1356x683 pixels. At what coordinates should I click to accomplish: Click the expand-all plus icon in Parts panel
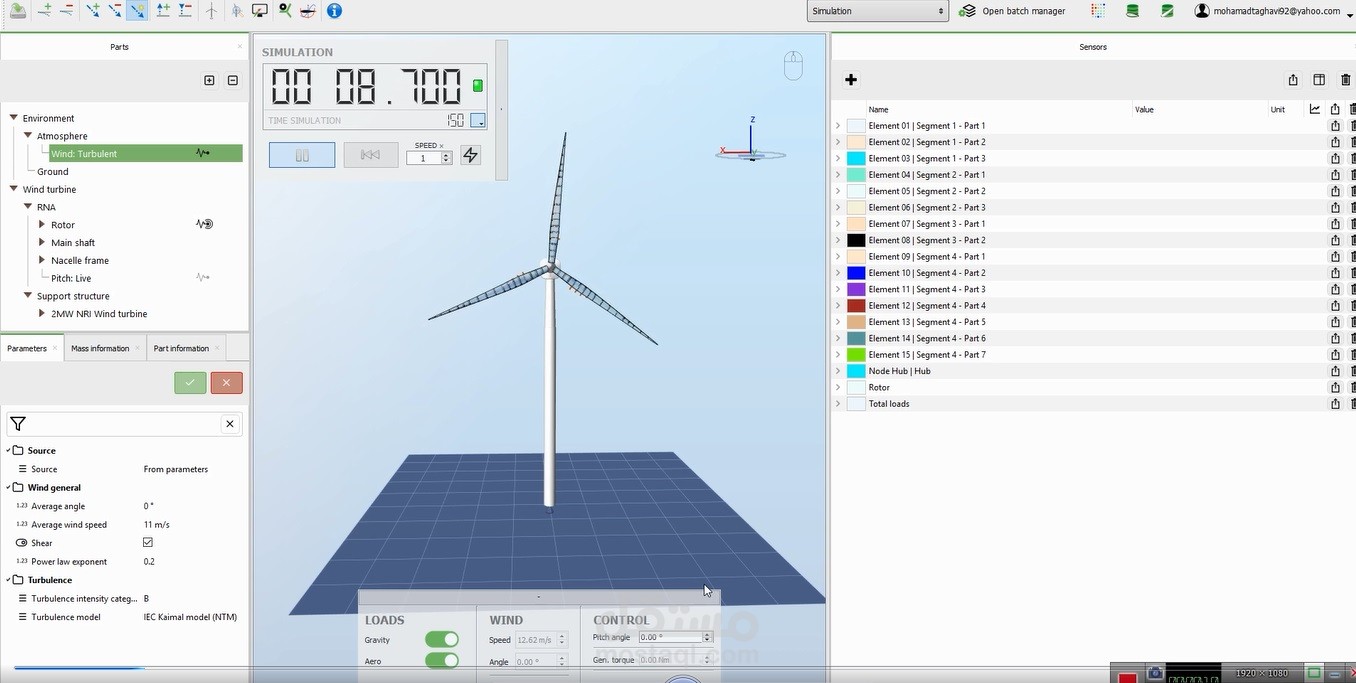coord(209,81)
